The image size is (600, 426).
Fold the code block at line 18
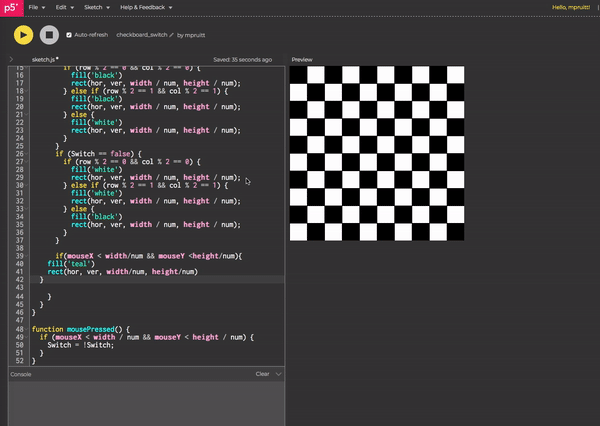coord(27,91)
